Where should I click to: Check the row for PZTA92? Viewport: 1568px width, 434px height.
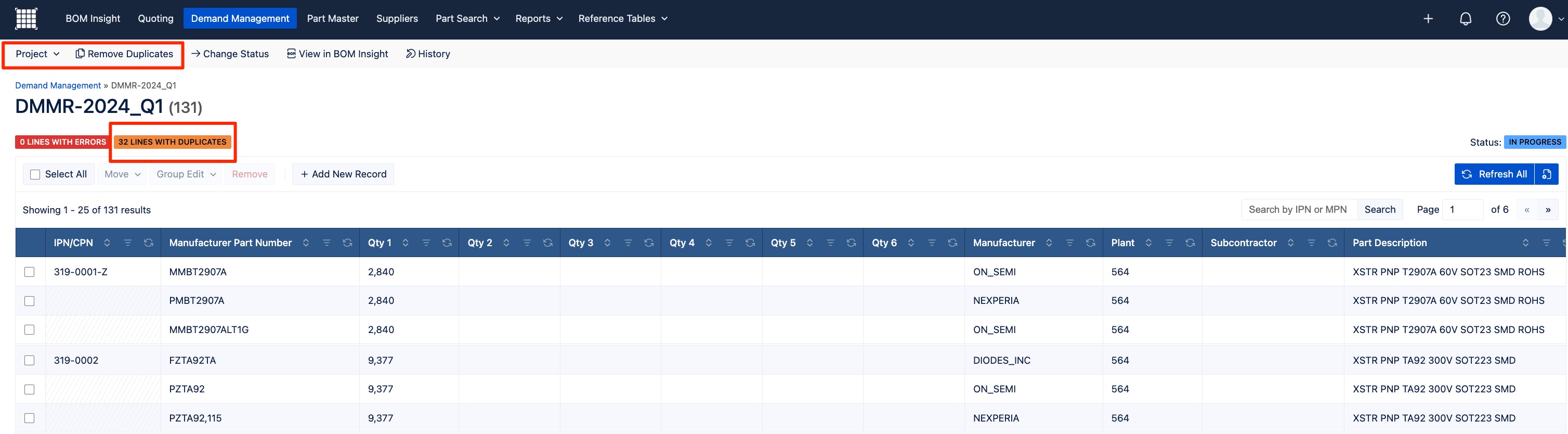pyautogui.click(x=29, y=389)
